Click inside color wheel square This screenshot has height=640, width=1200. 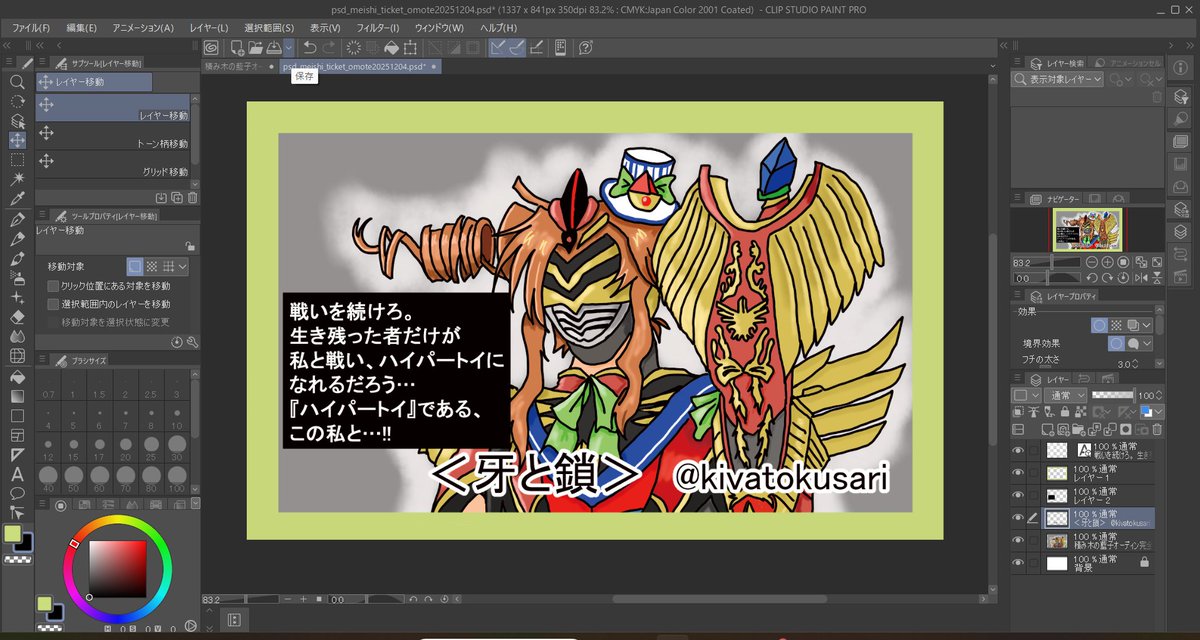(118, 569)
